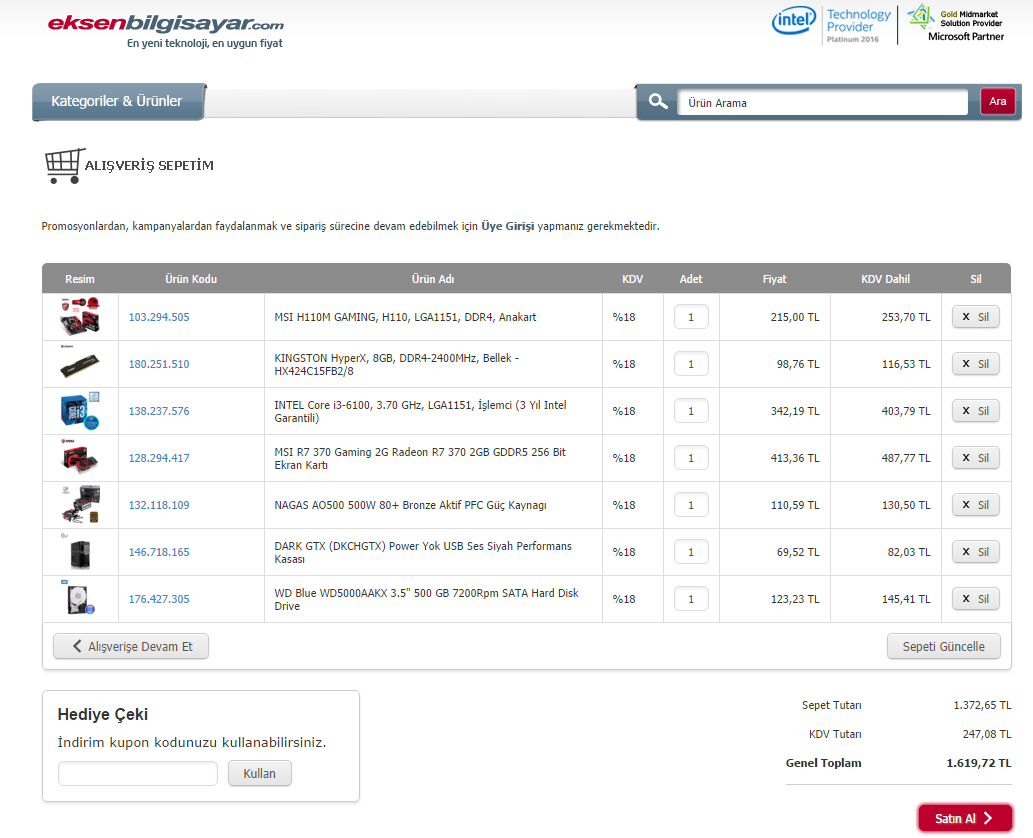Screen dimensions: 1033x838
Task: Click quantity field for MSI R7 370
Action: [x=691, y=458]
